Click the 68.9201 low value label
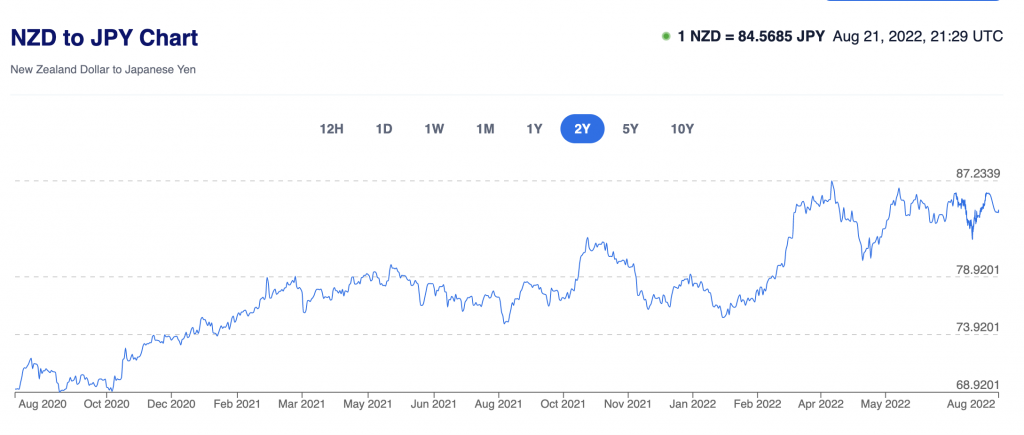The image size is (1024, 435). point(978,384)
